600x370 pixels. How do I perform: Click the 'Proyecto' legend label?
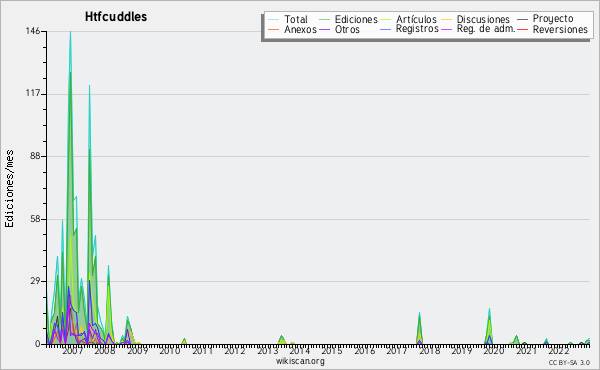pos(553,19)
